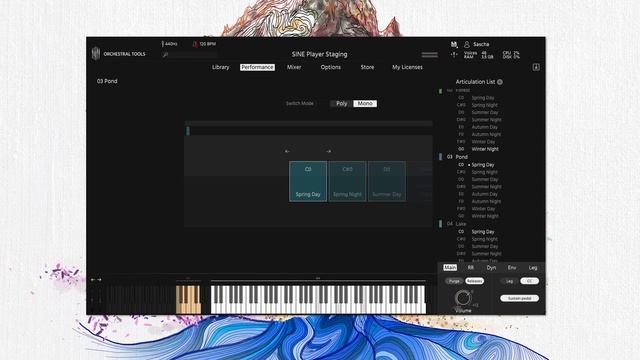Open the Library tab
This screenshot has height=360, width=640.
click(220, 67)
